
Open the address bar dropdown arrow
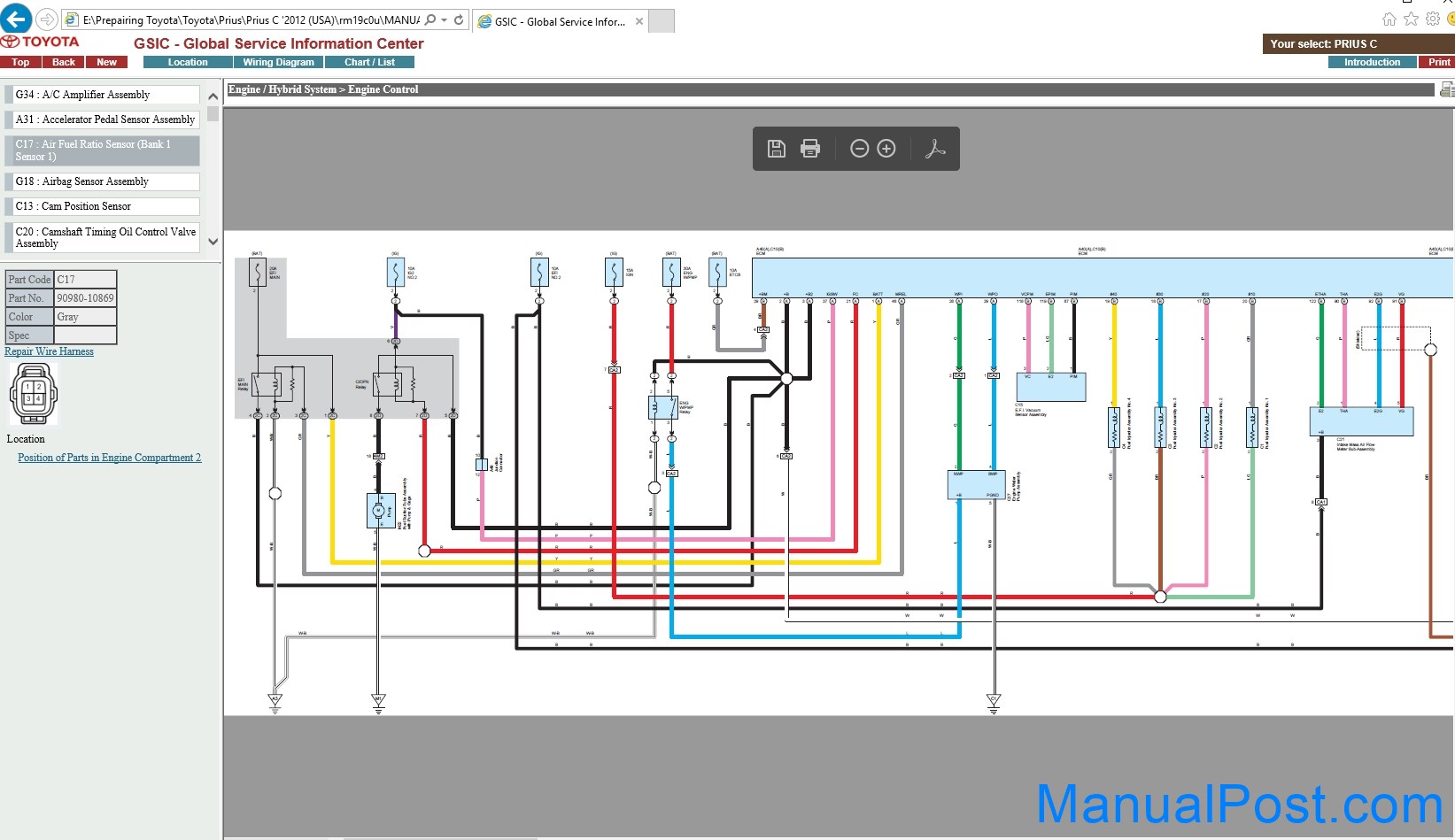[x=445, y=20]
